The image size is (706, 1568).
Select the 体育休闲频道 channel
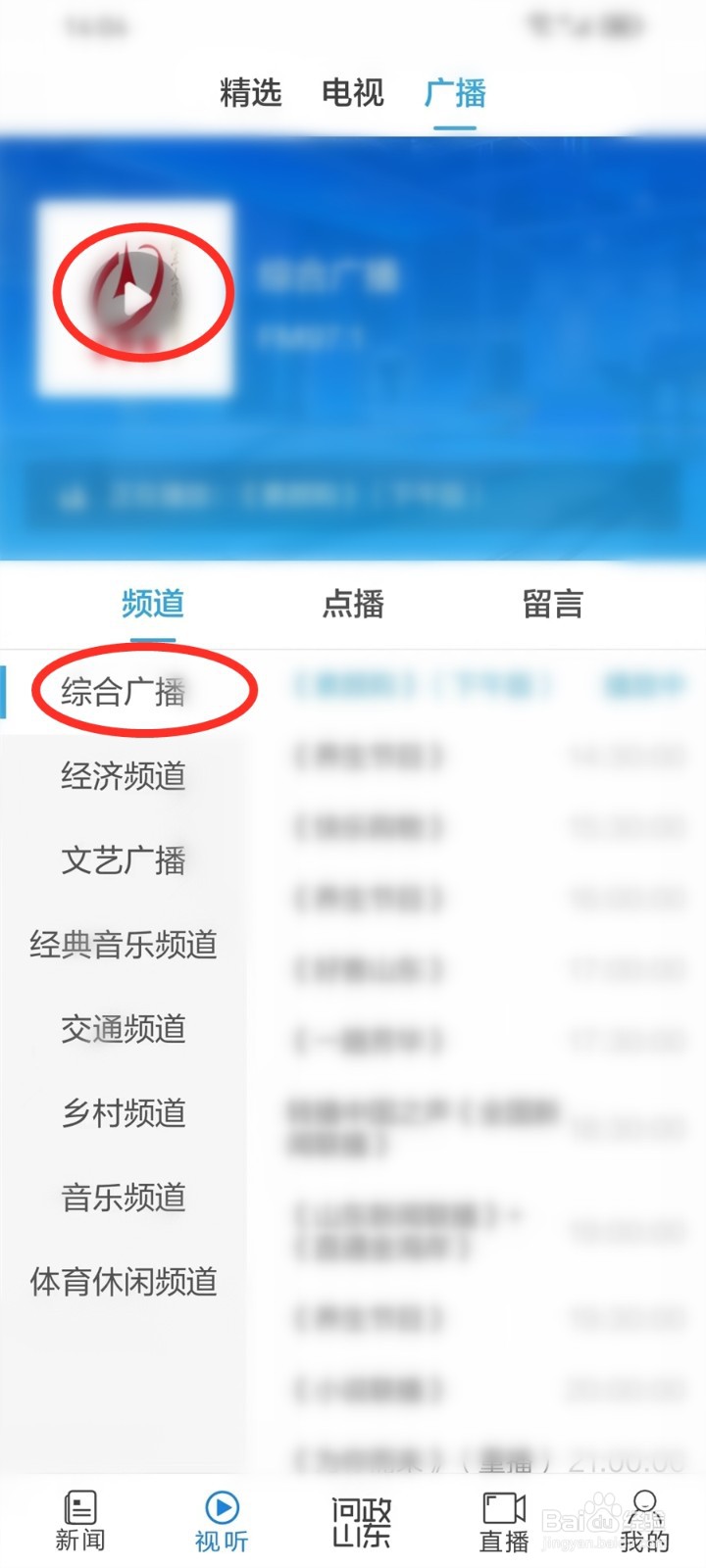tap(124, 1282)
